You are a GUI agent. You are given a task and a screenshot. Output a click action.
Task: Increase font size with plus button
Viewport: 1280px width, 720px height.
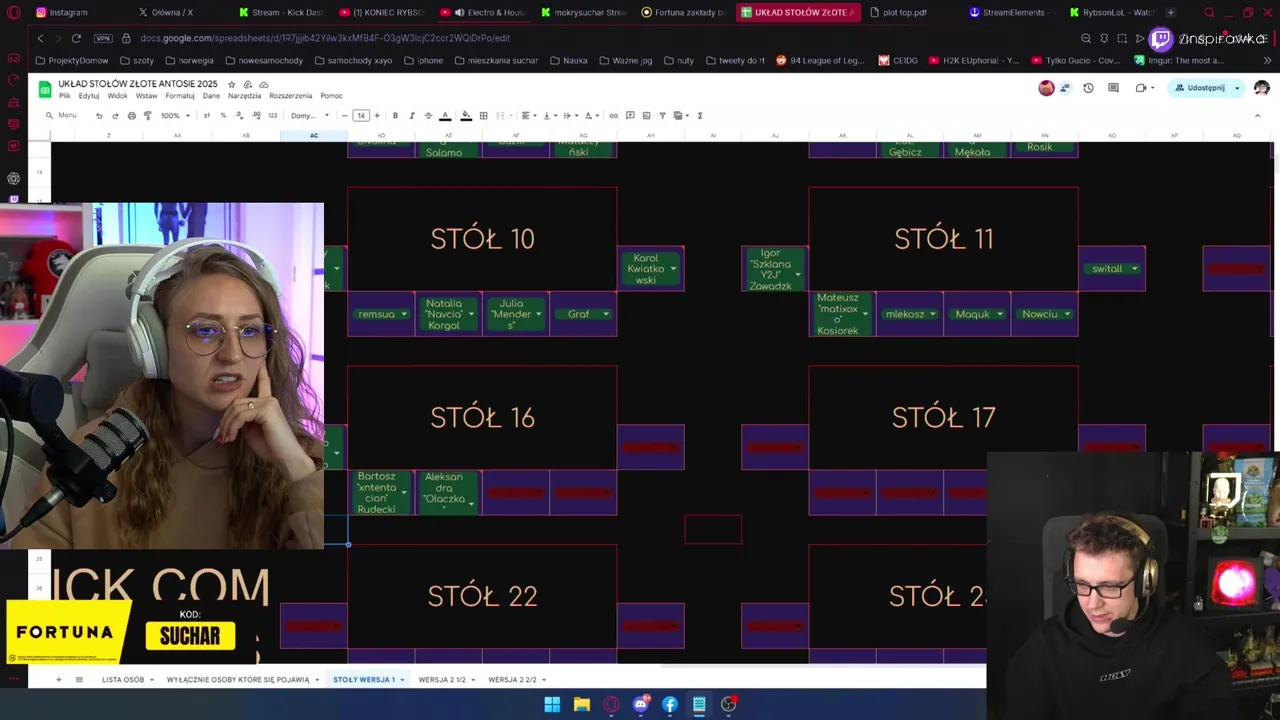[377, 116]
